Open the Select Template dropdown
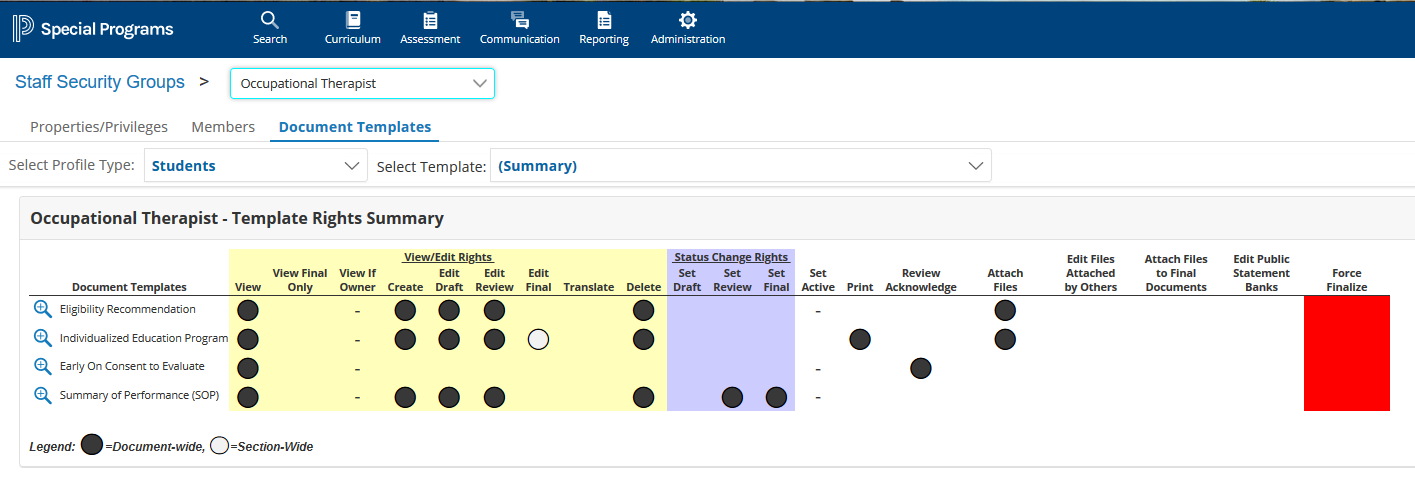Viewport: 1415px width, 489px height. pos(740,166)
